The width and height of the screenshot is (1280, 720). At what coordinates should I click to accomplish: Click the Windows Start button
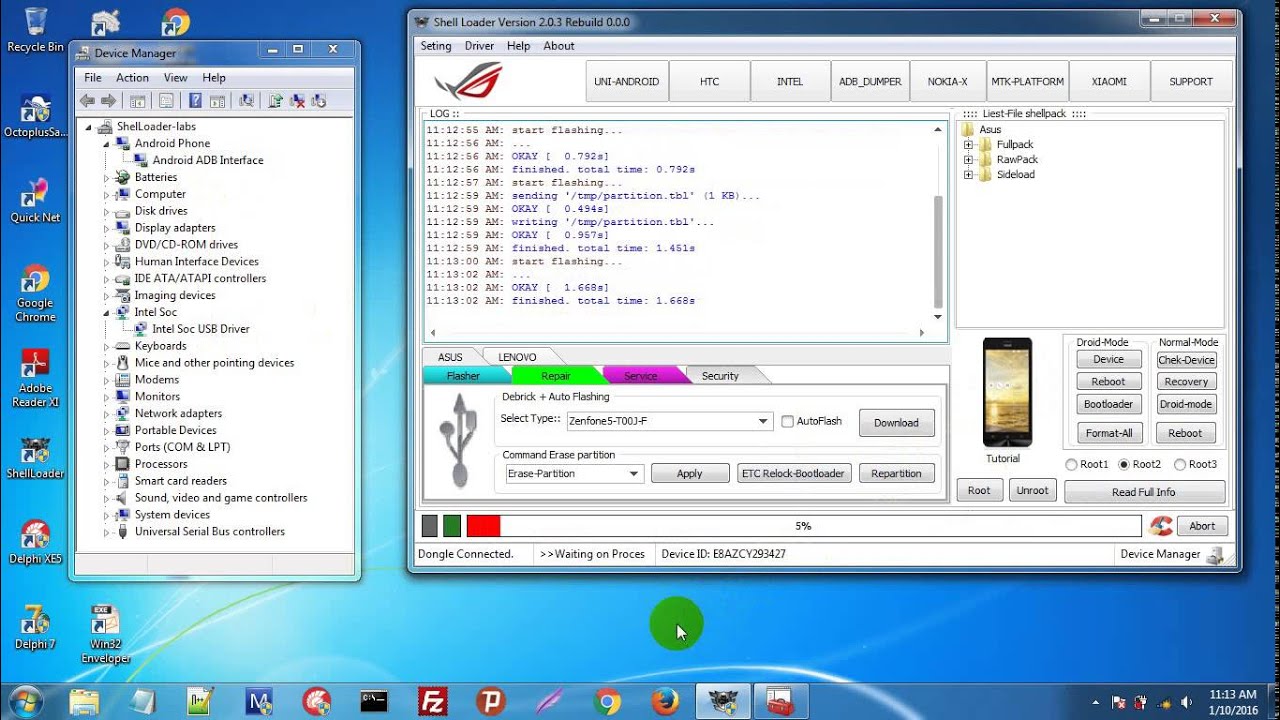click(x=27, y=701)
